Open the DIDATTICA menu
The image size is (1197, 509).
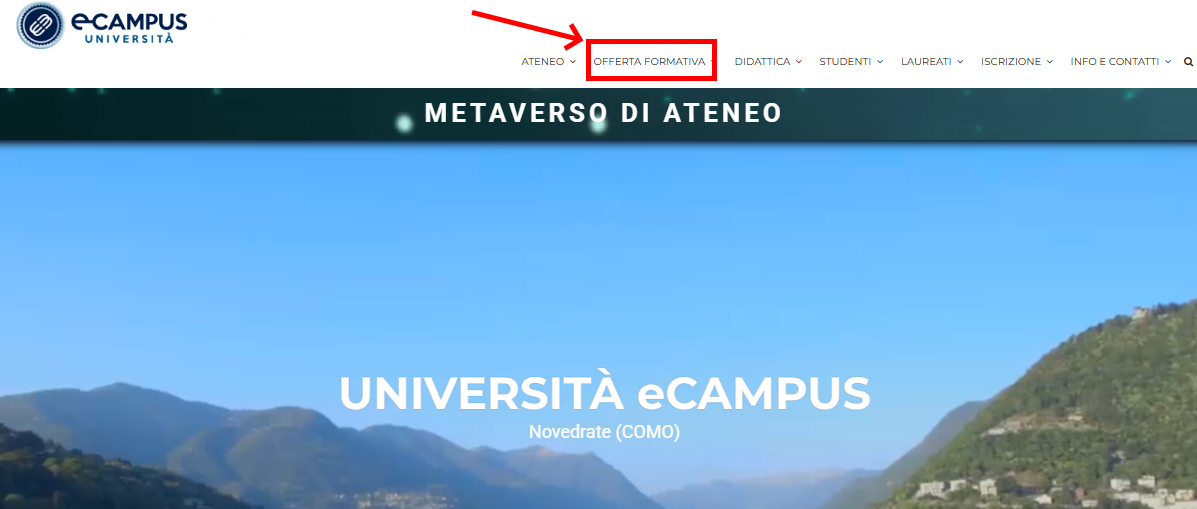pos(762,62)
